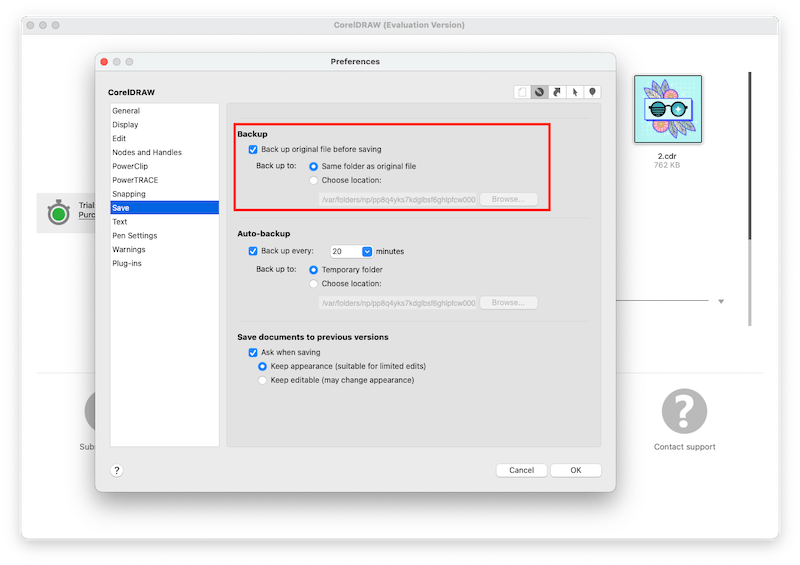Click Contact support question mark icon
Viewport: 800px width, 565px height.
pyautogui.click(x=684, y=411)
